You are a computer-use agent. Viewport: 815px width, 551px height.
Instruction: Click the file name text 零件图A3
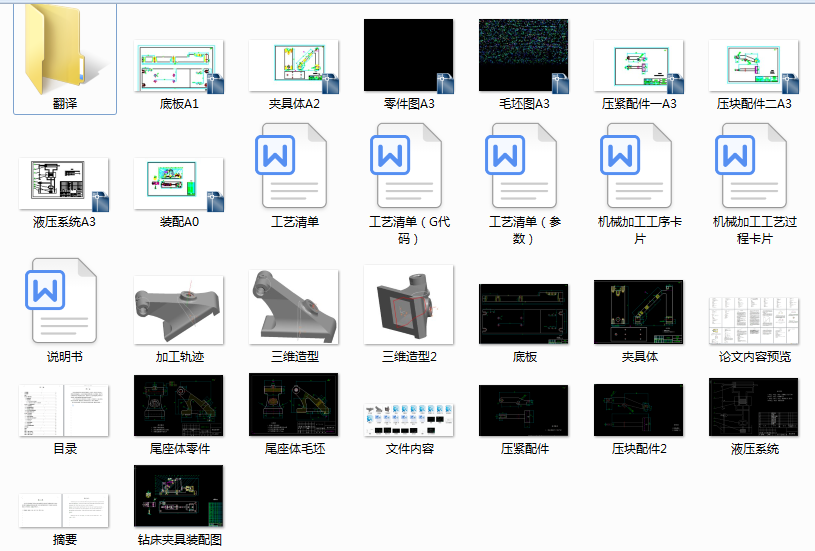click(409, 103)
